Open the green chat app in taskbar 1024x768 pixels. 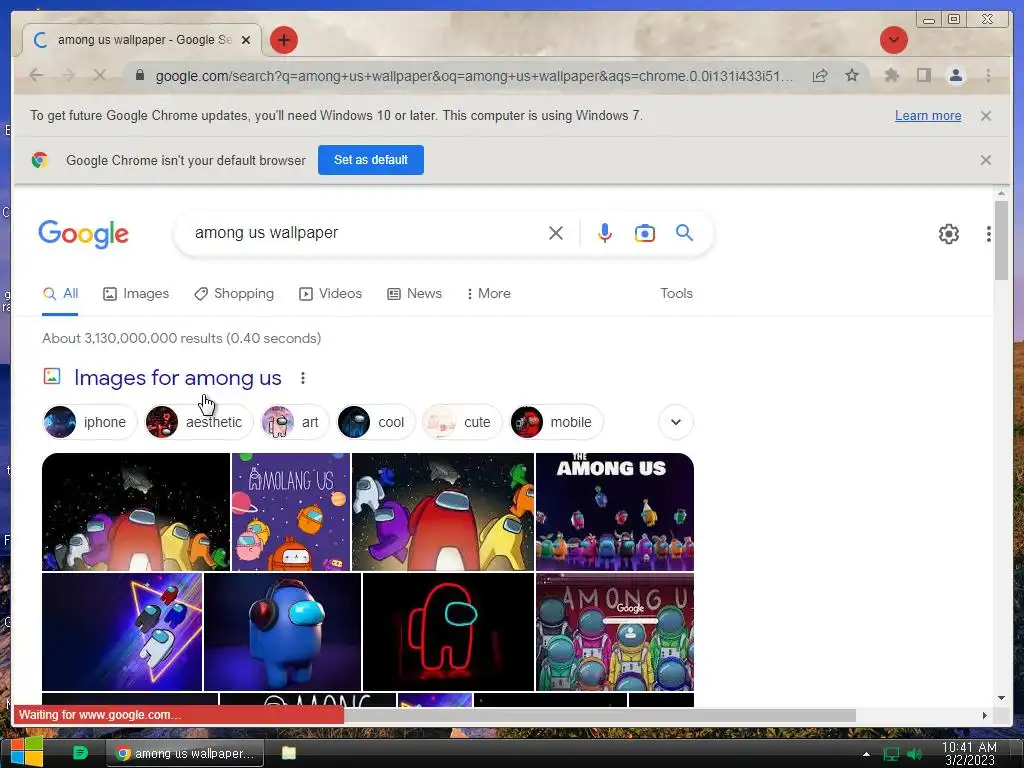point(80,753)
